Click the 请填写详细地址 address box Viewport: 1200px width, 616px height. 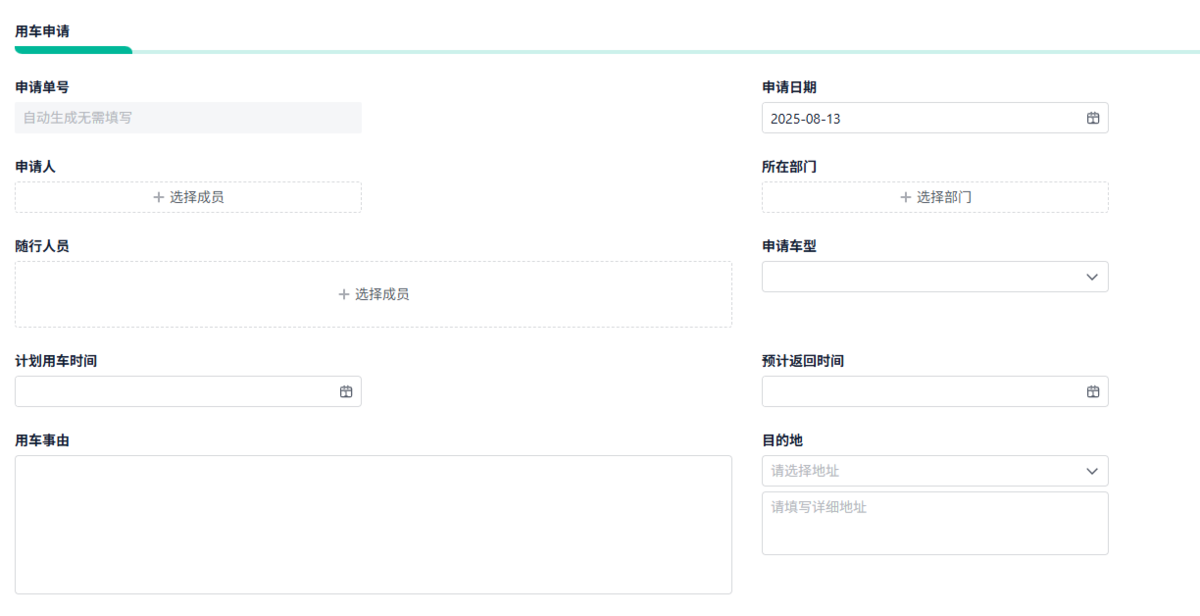(935, 522)
